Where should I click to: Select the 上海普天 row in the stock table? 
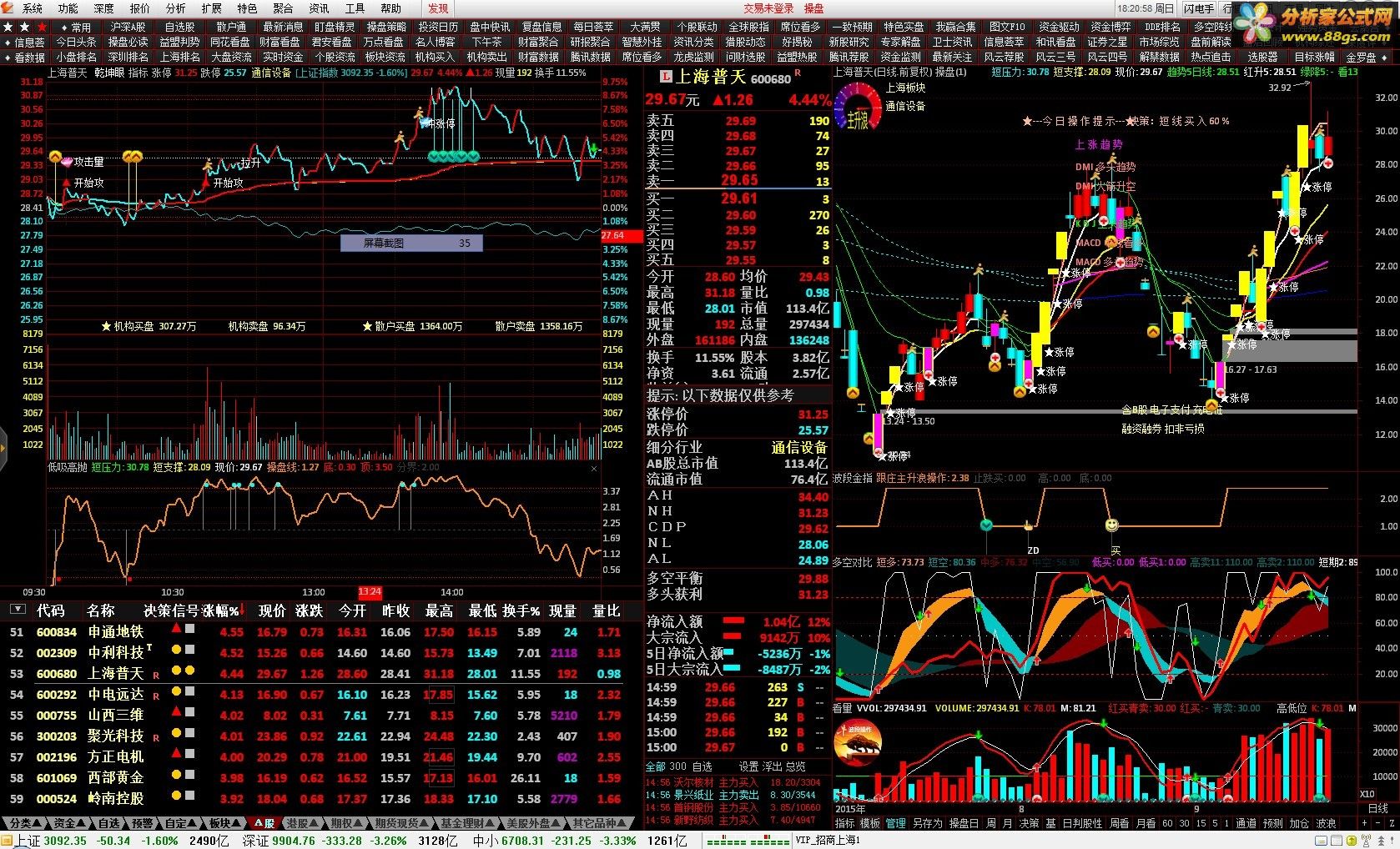[x=320, y=673]
